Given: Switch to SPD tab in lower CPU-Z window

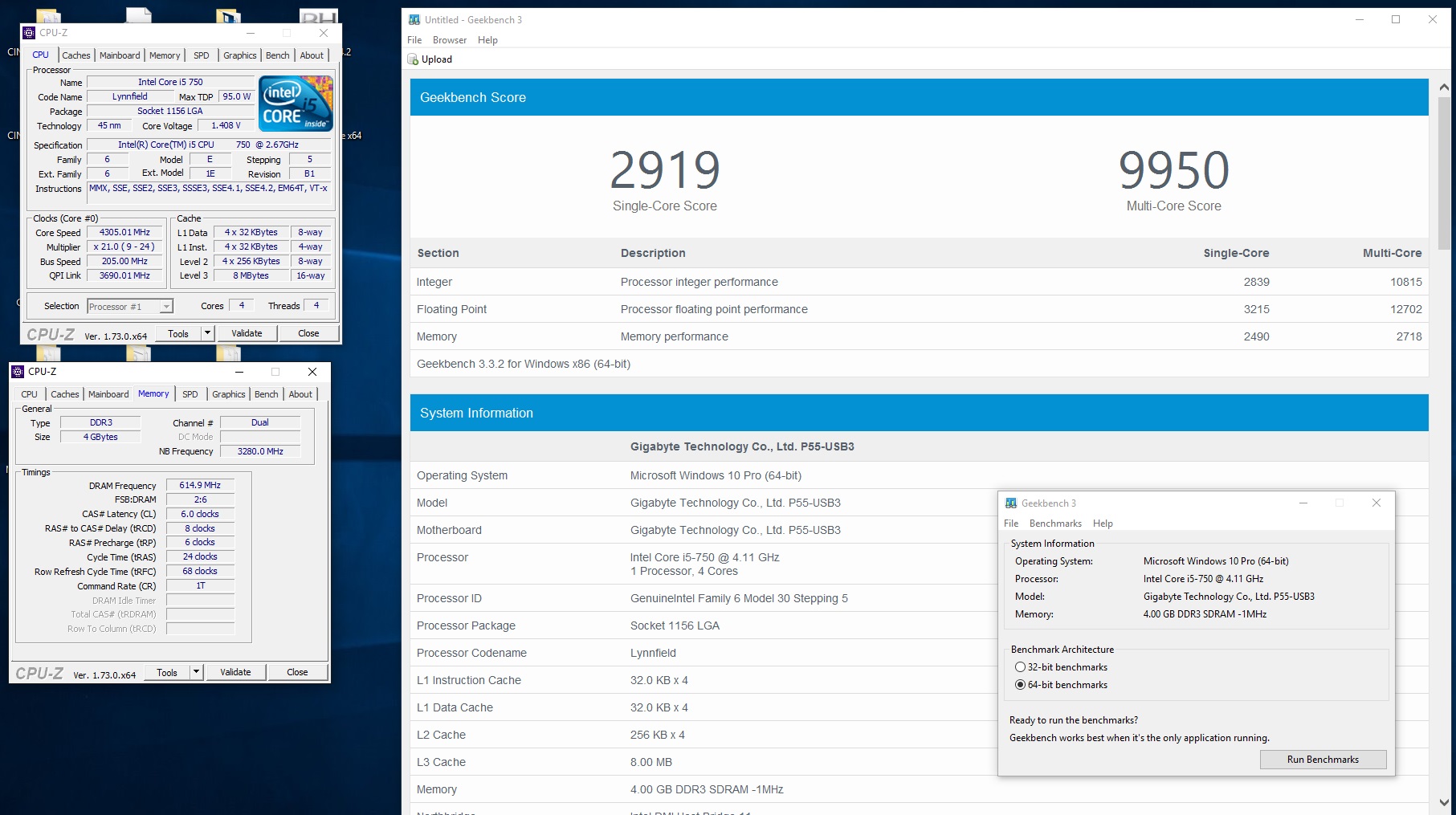Looking at the screenshot, I should coord(190,394).
